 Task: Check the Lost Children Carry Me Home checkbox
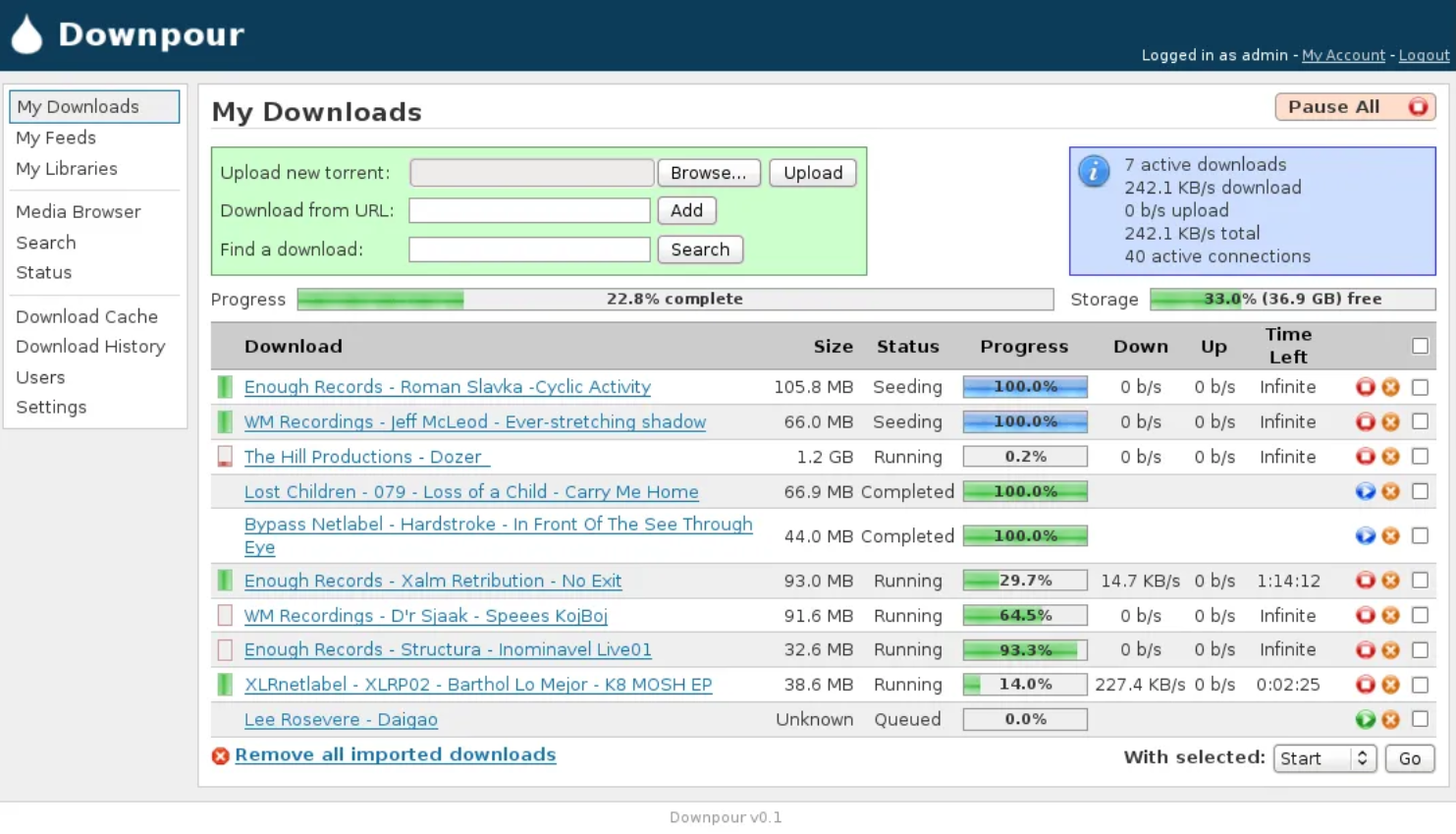point(1420,491)
